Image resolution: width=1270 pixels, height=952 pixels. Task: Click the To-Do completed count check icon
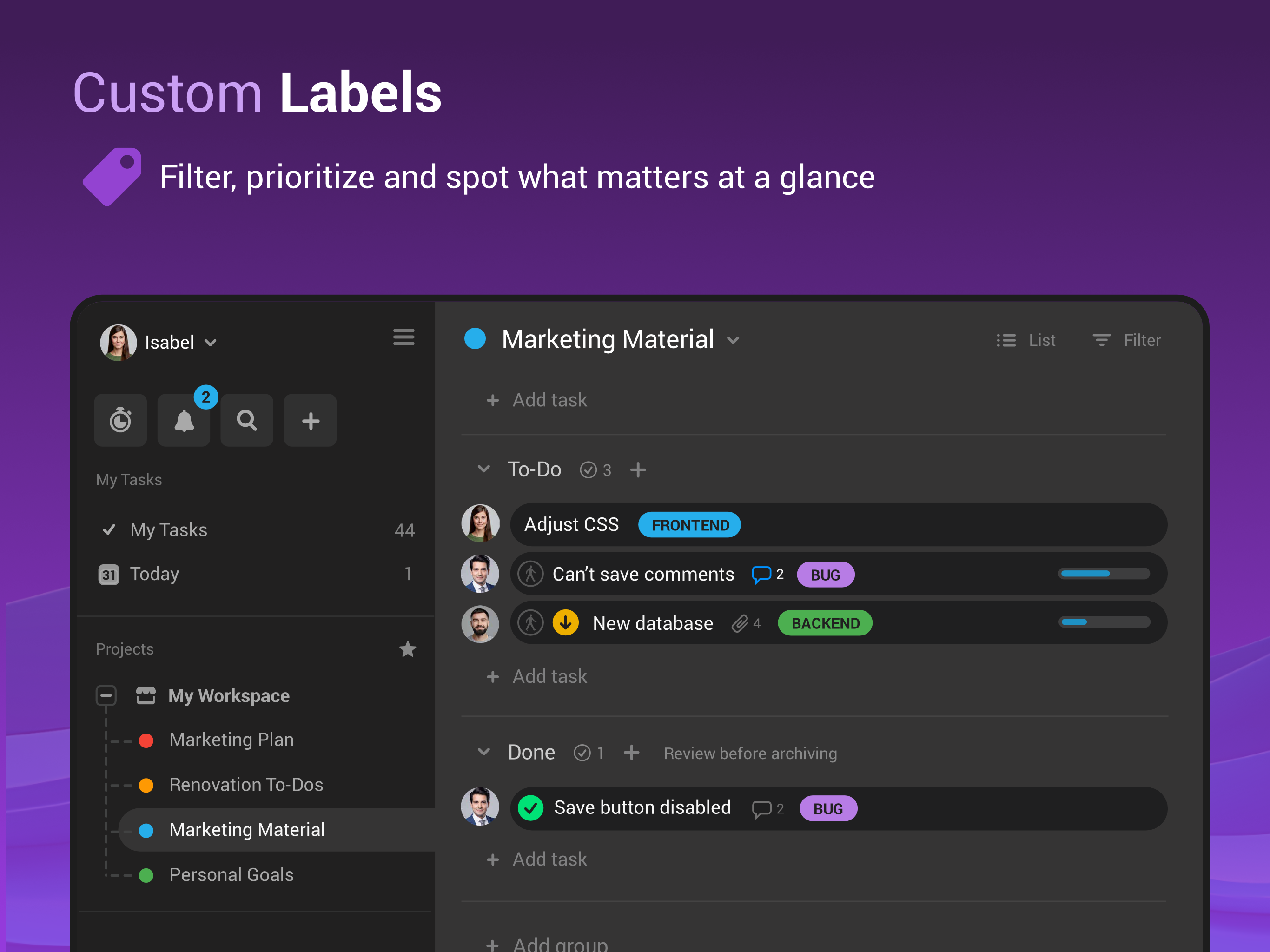coord(588,470)
